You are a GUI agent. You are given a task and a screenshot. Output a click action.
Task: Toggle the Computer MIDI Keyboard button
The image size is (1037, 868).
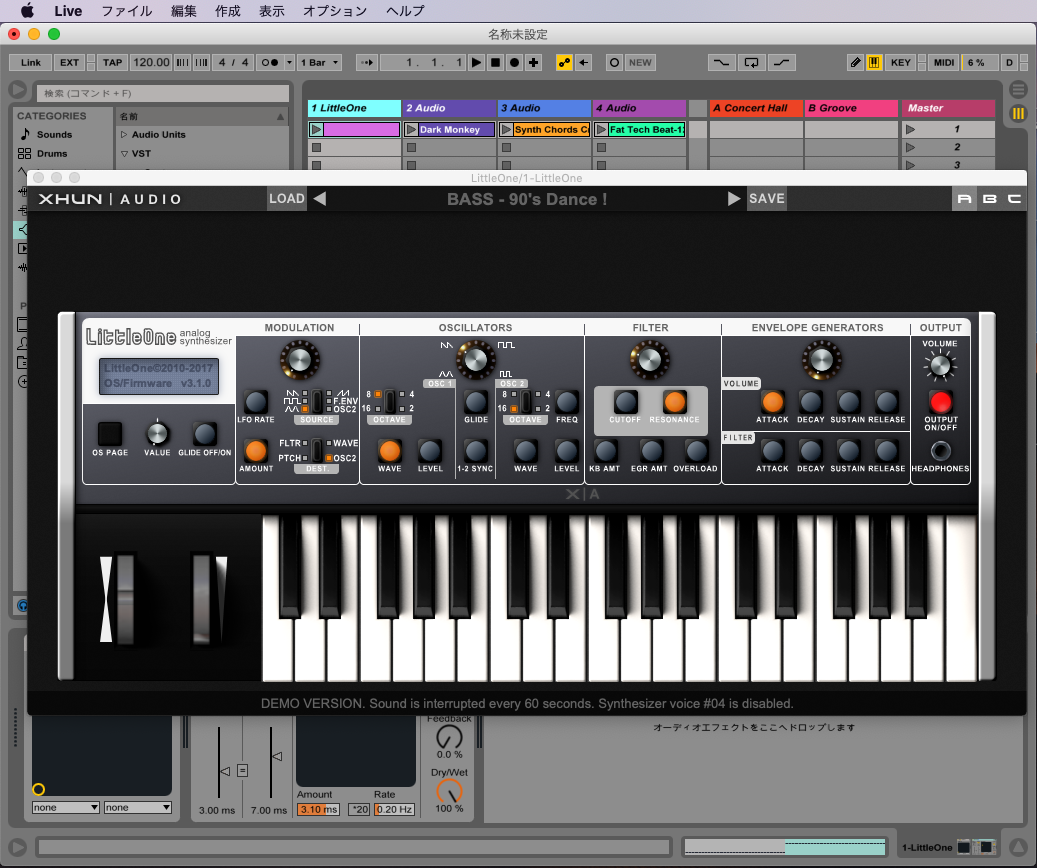point(874,62)
